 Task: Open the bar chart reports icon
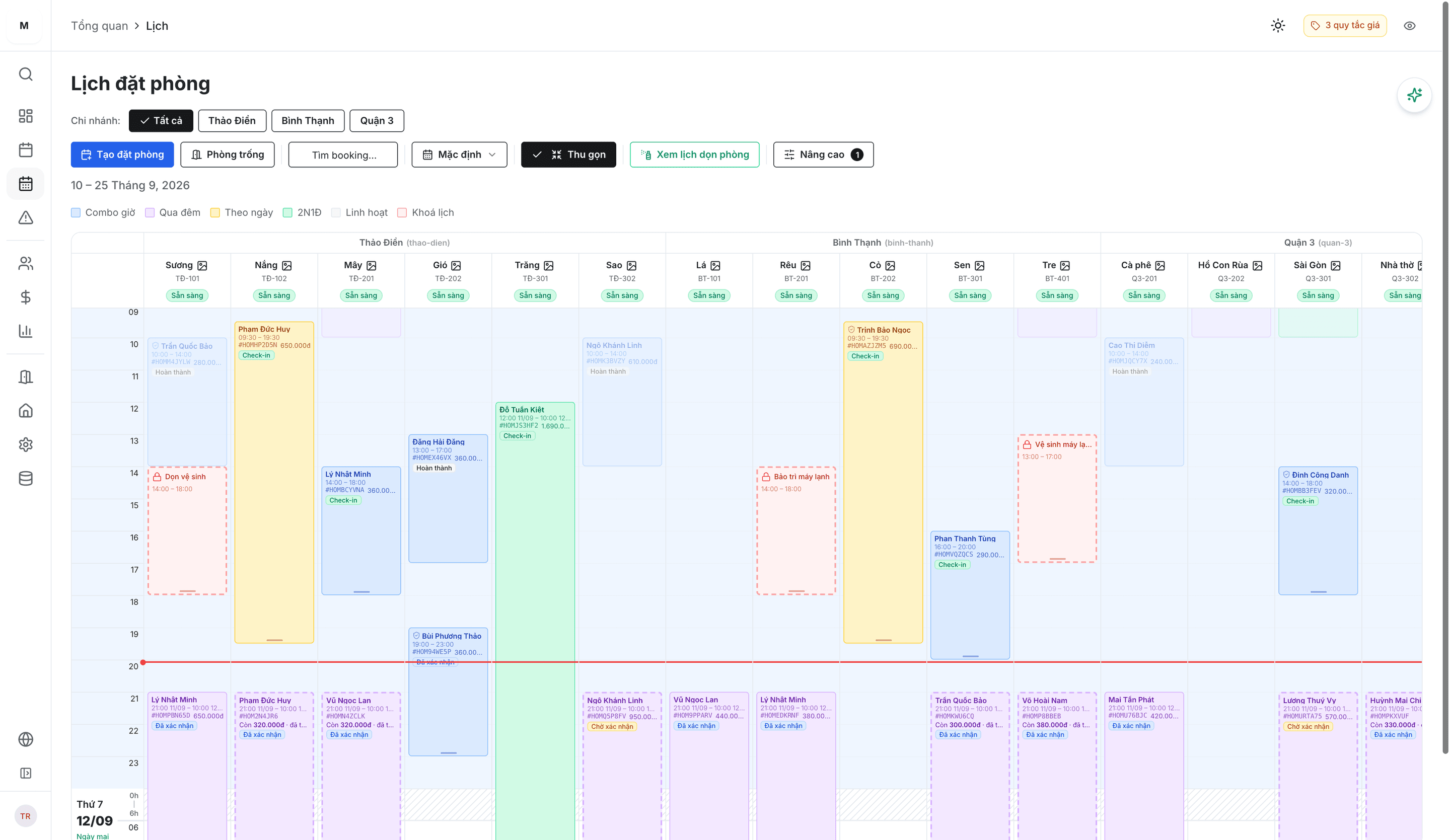tap(25, 331)
